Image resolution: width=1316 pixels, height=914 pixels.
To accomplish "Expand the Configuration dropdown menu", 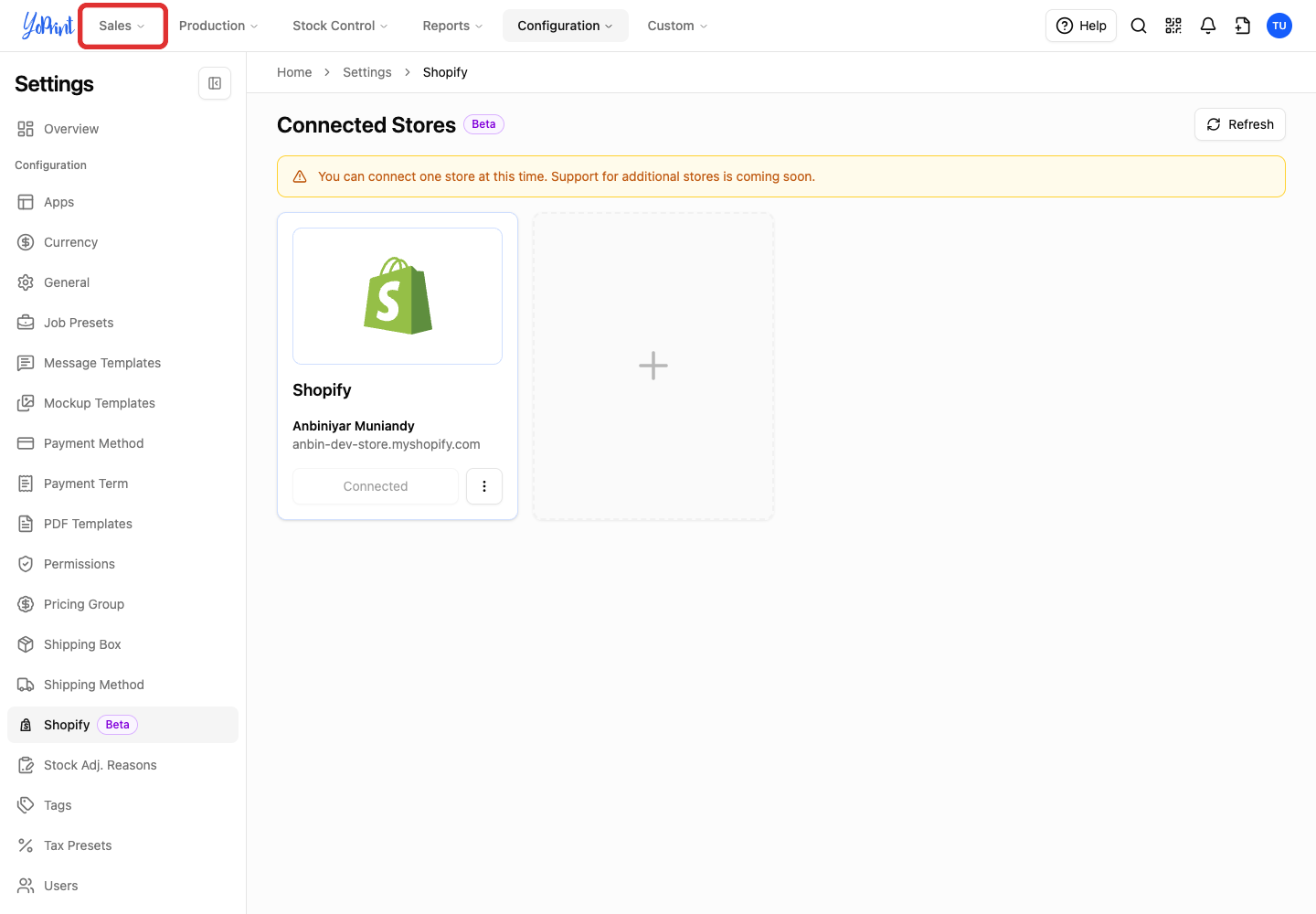I will pos(566,26).
